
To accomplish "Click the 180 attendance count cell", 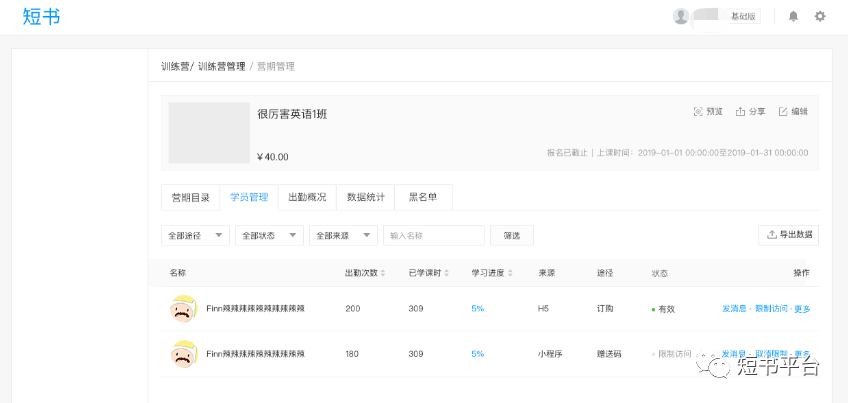I will click(353, 354).
